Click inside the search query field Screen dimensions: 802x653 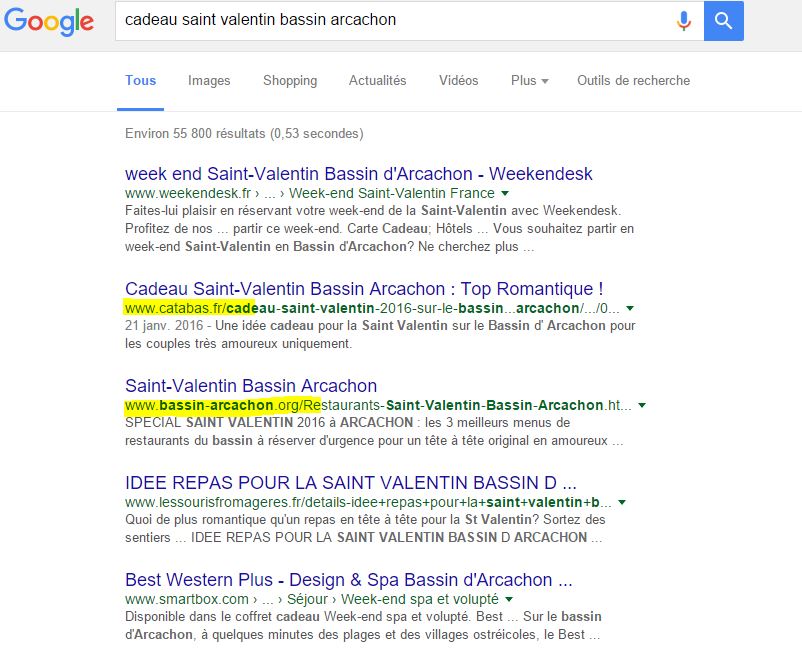click(x=390, y=20)
